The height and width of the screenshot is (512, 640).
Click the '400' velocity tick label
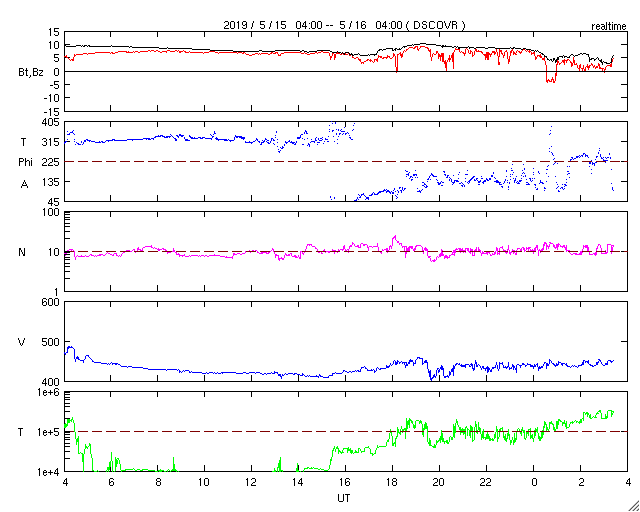pyautogui.click(x=51, y=381)
